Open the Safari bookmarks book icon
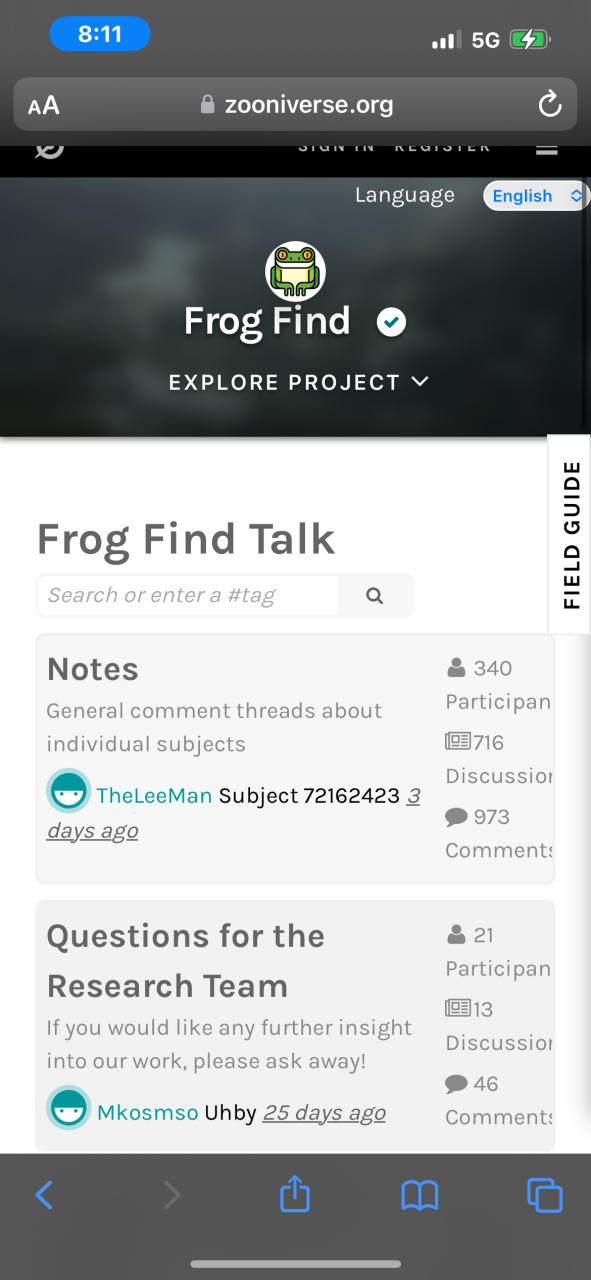591x1280 pixels. [x=420, y=1195]
